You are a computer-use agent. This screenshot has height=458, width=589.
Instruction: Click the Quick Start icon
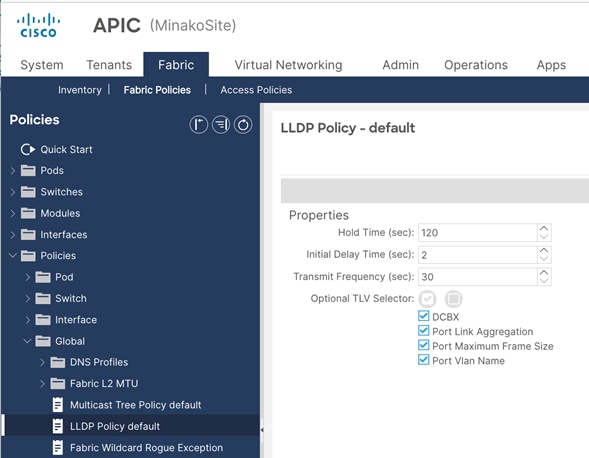click(28, 150)
